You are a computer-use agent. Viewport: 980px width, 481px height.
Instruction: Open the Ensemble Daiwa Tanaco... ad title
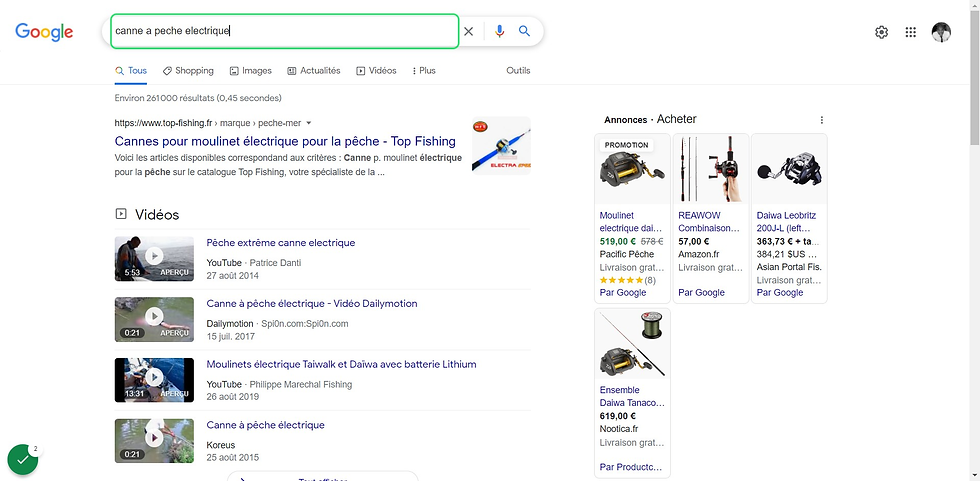632,397
